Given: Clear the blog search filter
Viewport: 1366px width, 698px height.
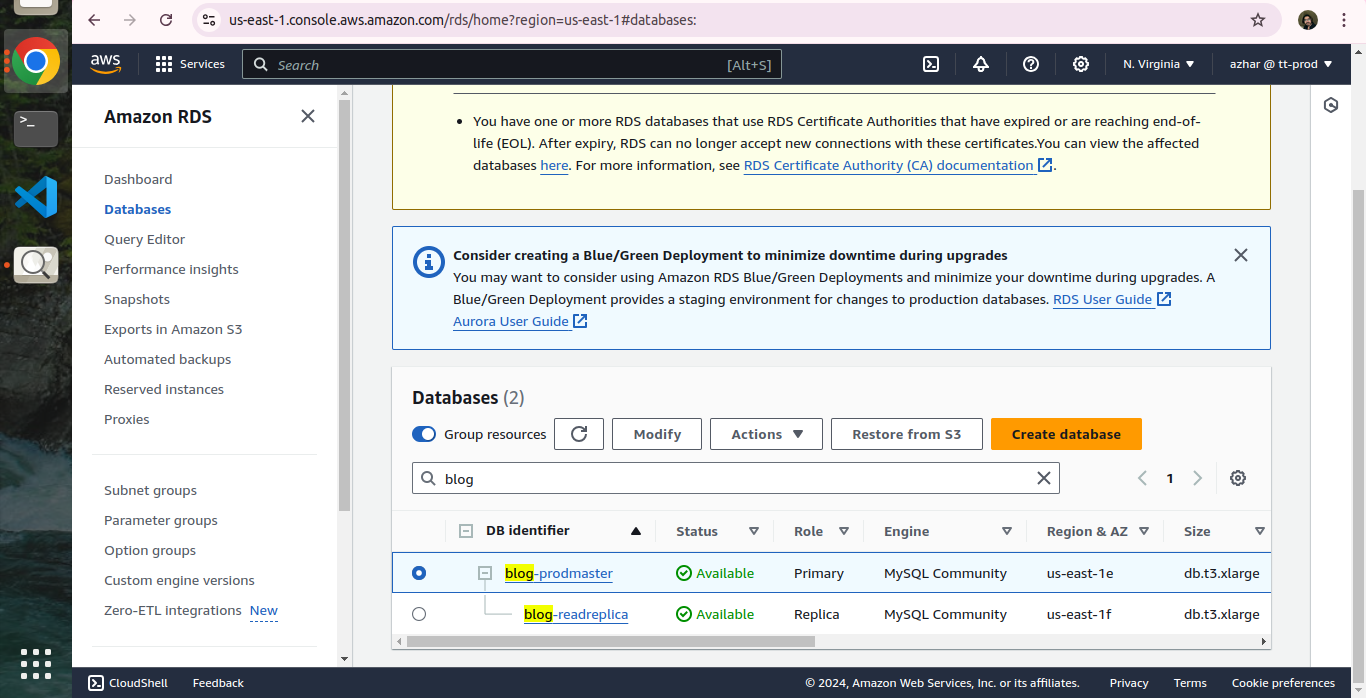Looking at the screenshot, I should click(1044, 478).
